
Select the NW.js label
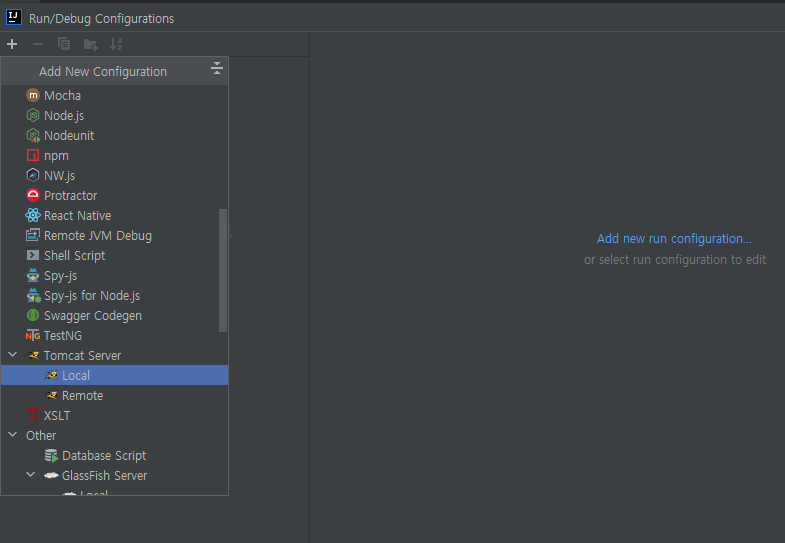pos(60,176)
